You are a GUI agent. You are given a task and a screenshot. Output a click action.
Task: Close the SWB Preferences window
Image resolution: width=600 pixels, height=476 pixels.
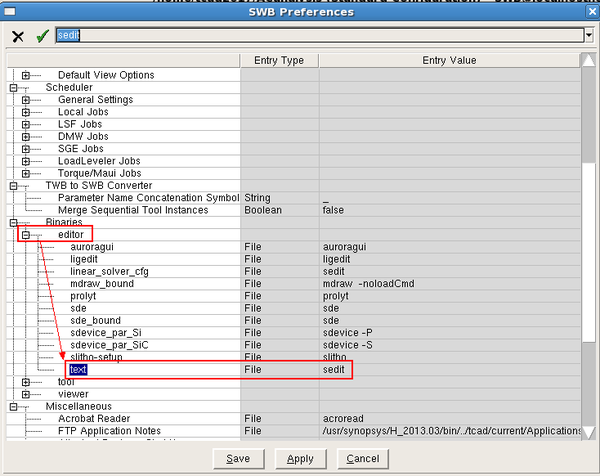coord(592,11)
